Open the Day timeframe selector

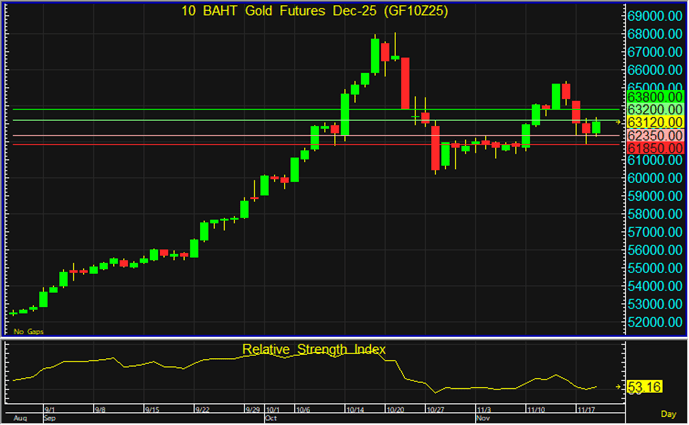pyautogui.click(x=669, y=412)
